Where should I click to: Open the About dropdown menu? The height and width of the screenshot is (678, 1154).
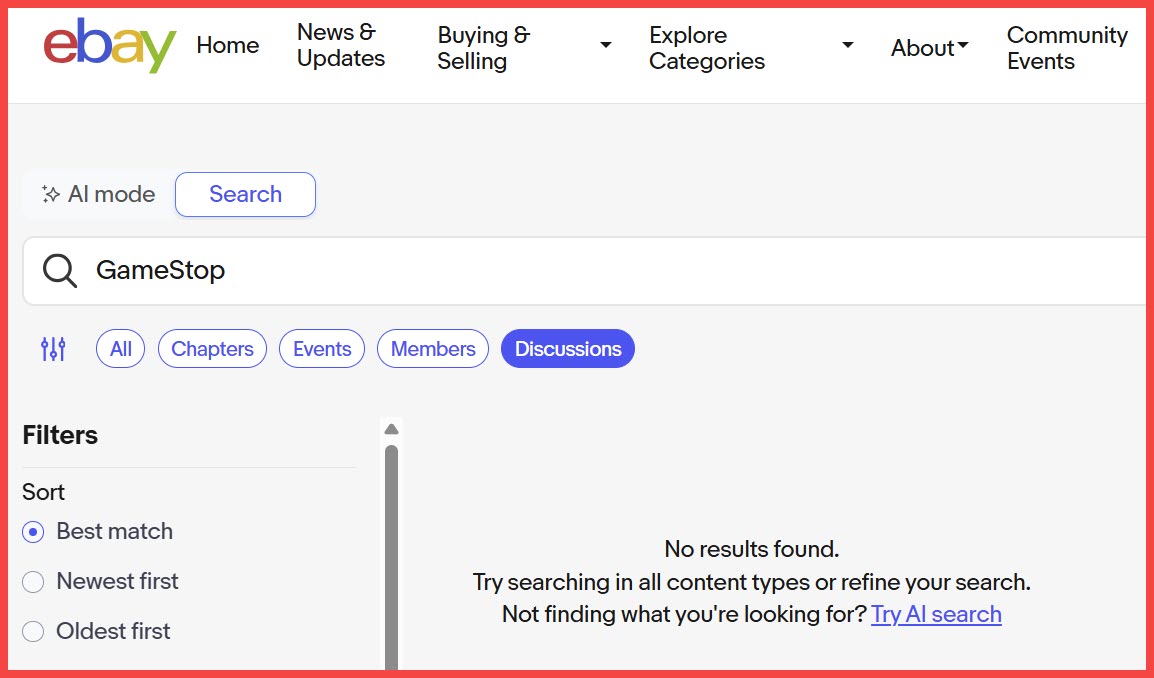930,48
